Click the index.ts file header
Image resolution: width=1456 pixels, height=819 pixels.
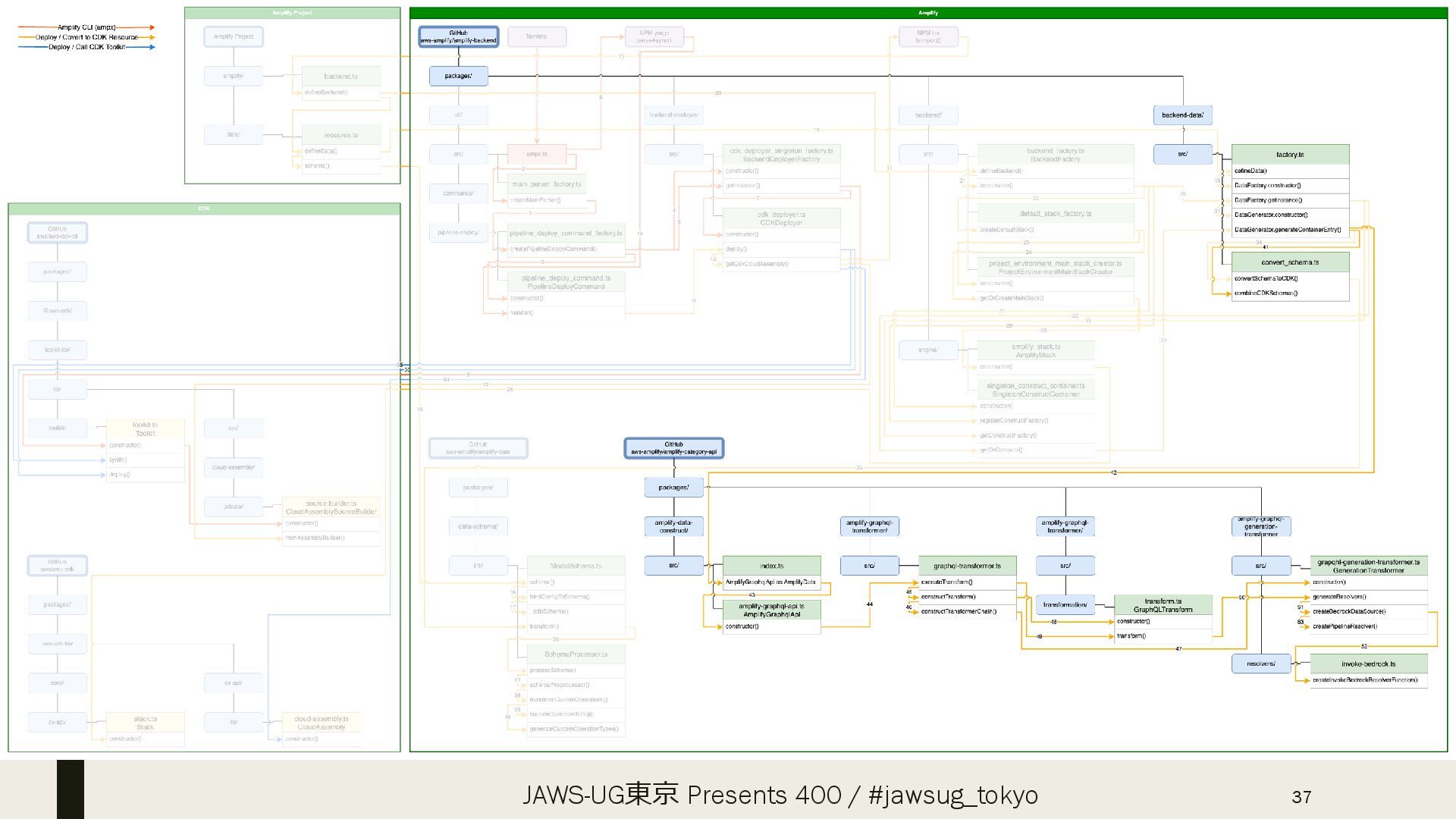(x=771, y=566)
